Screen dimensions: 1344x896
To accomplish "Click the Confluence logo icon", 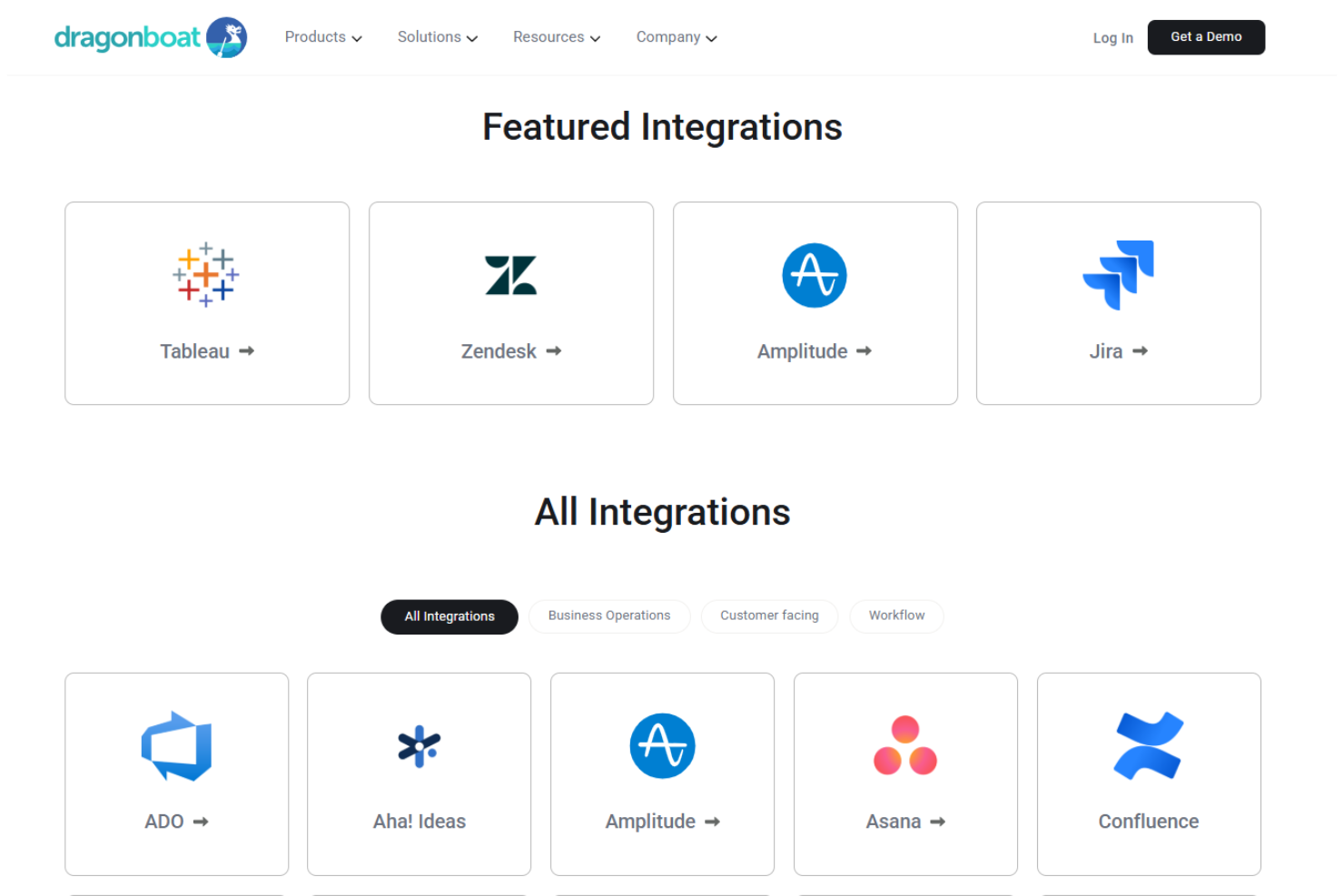I will pos(1149,745).
